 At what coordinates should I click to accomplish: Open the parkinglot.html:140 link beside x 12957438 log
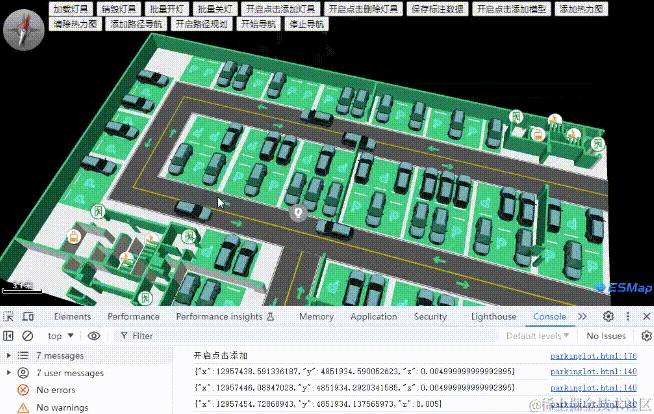point(594,371)
